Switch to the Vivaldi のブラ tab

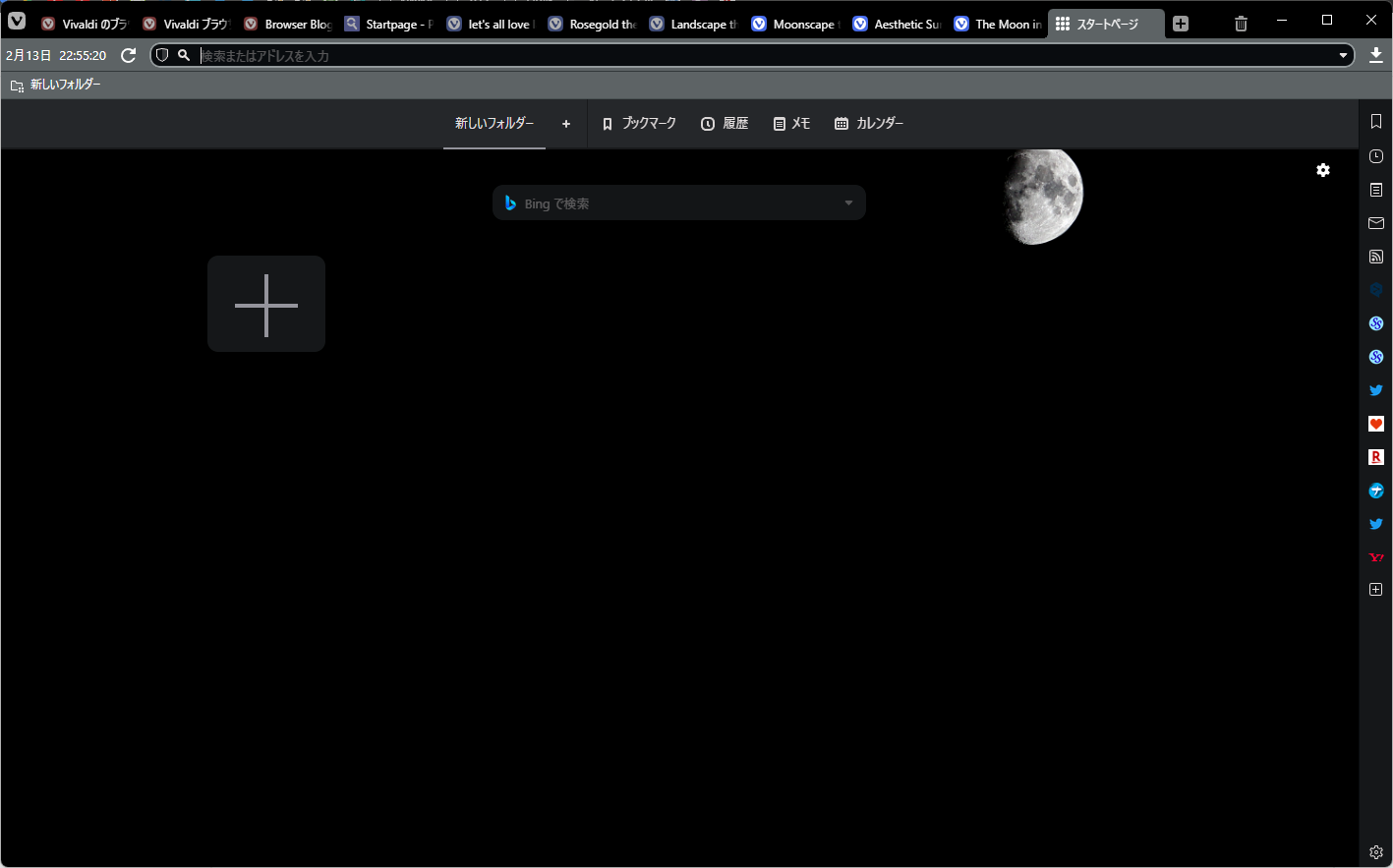click(85, 24)
